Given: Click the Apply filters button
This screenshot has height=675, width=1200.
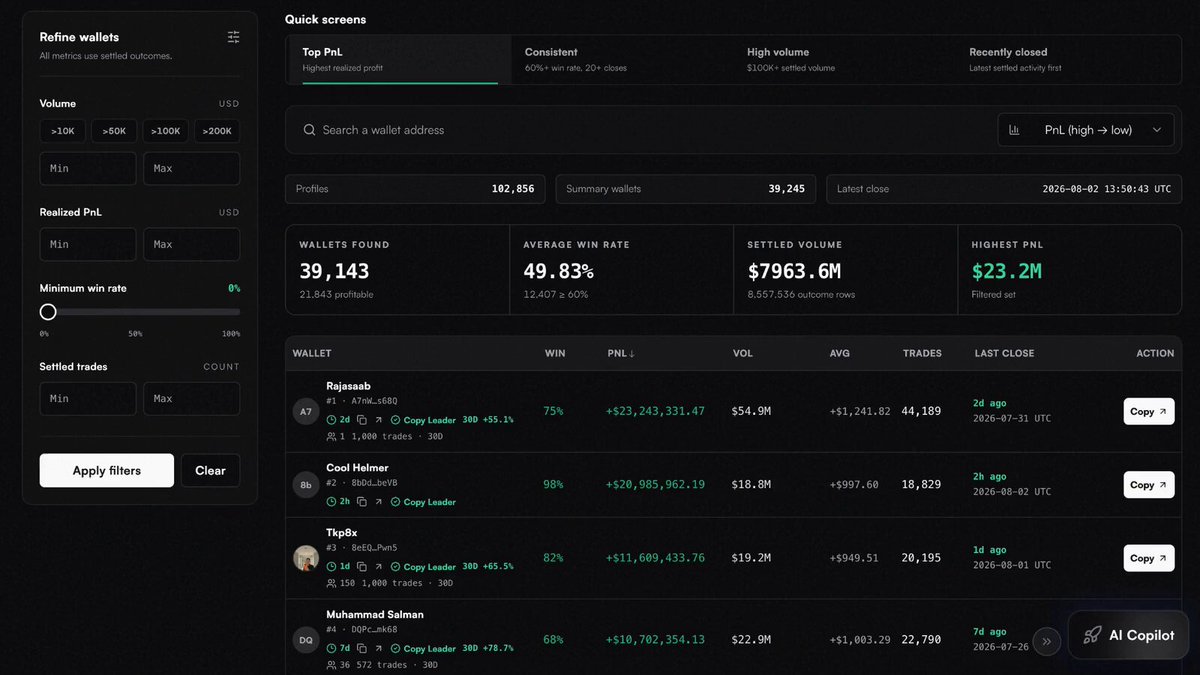Looking at the screenshot, I should point(107,470).
